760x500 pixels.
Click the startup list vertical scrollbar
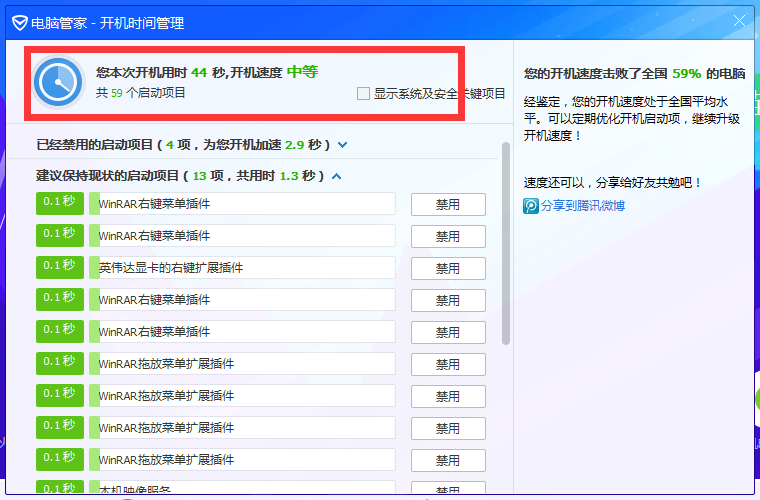506,243
